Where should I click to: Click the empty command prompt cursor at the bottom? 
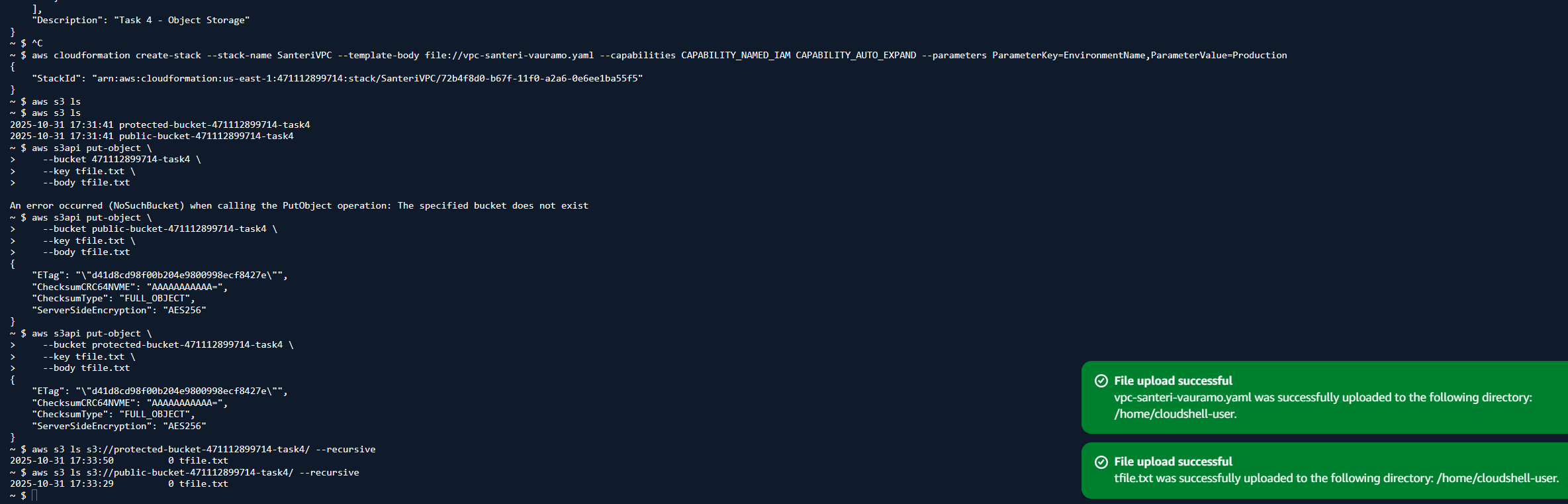pyautogui.click(x=34, y=495)
